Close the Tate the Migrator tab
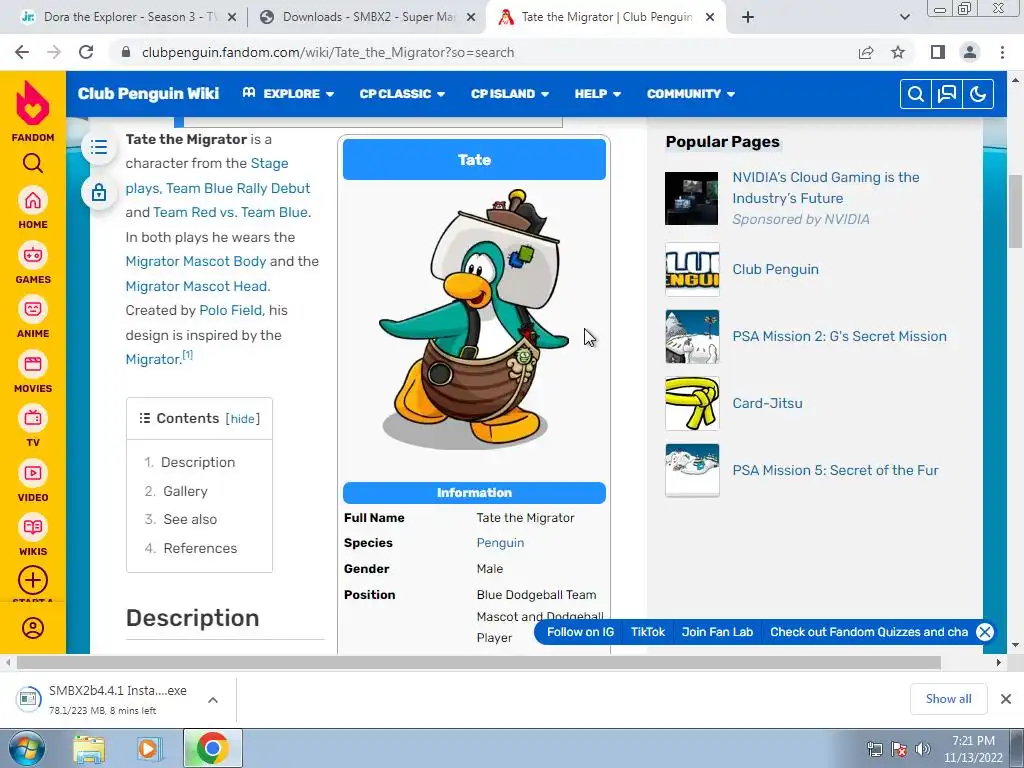The width and height of the screenshot is (1024, 768). click(710, 18)
